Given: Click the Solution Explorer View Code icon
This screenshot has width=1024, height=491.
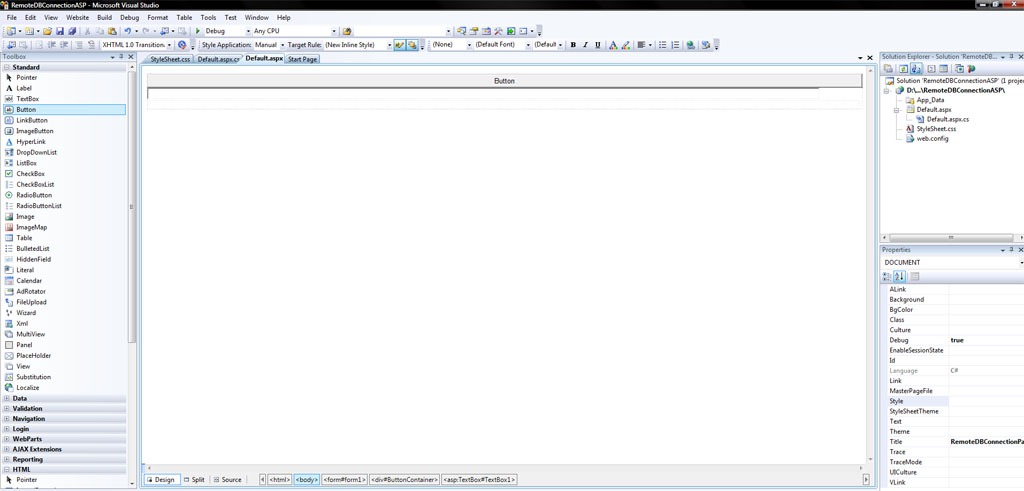Looking at the screenshot, I should (x=931, y=69).
